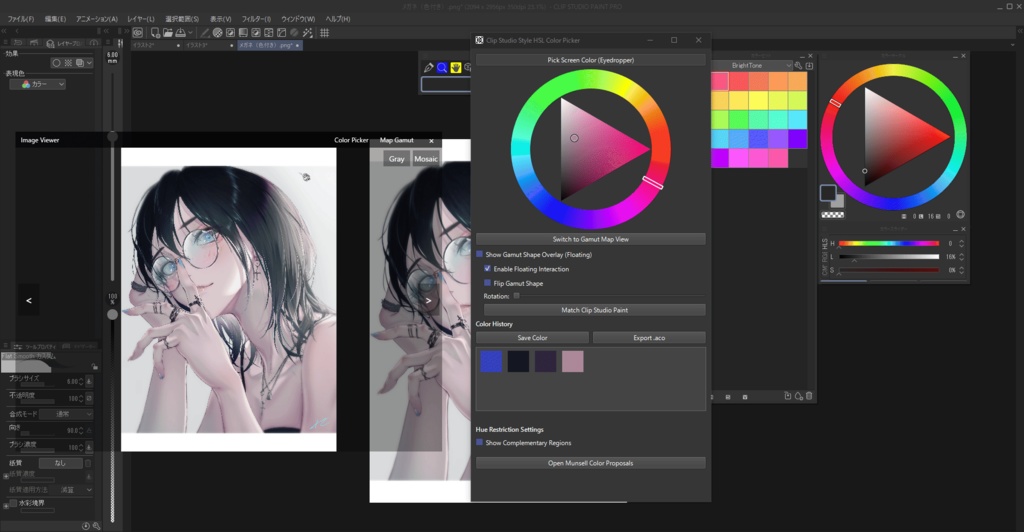The image size is (1024, 532).
Task: Click the import icon beside BrightTone wrench
Action: [x=809, y=65]
